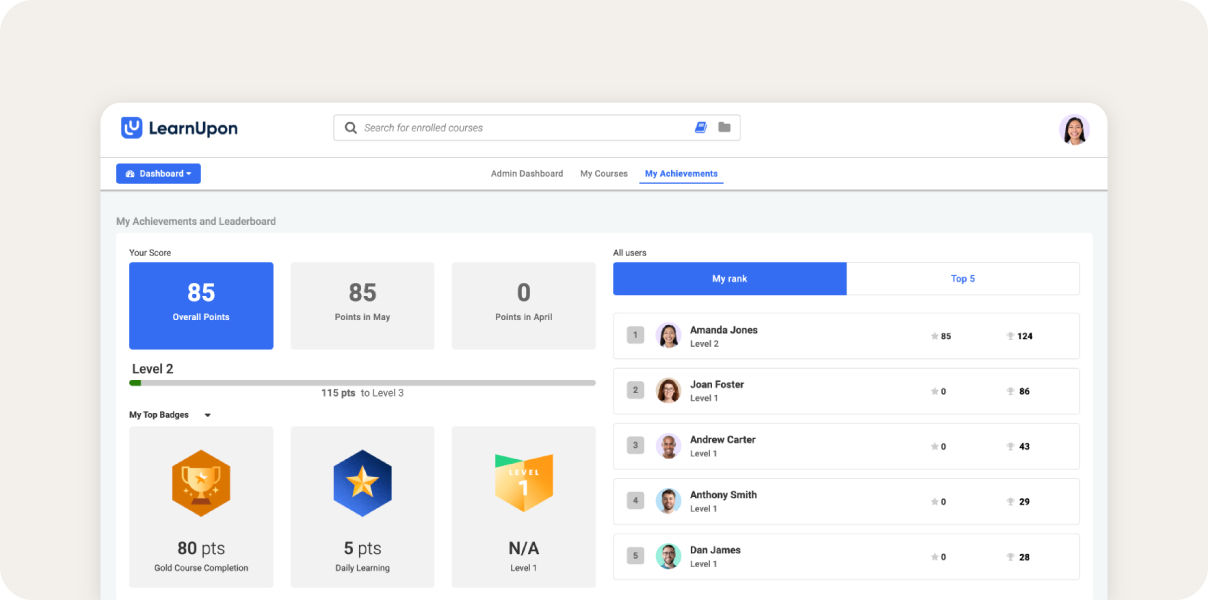Switch leaderboard to Top 5 view
1208x600 pixels.
[962, 279]
